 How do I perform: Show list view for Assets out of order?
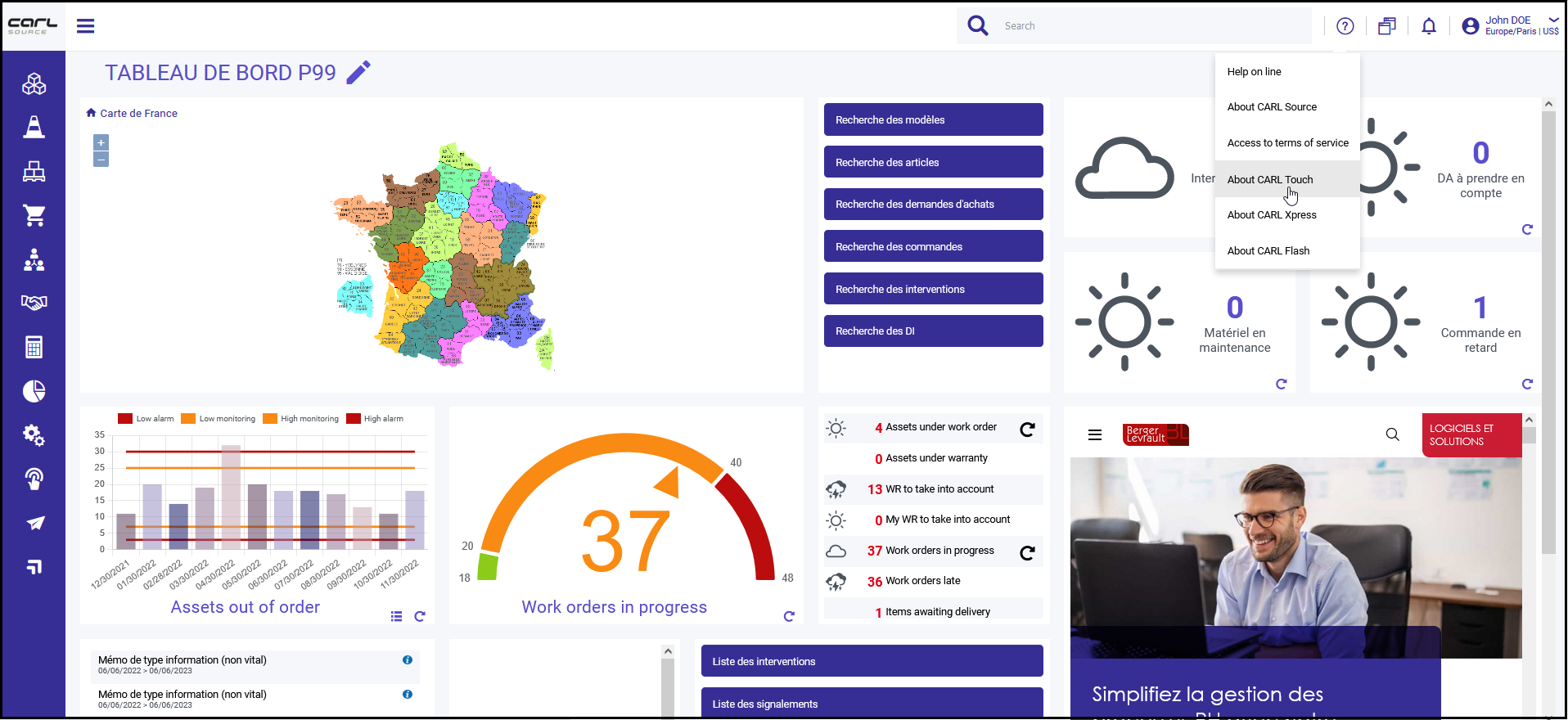396,616
